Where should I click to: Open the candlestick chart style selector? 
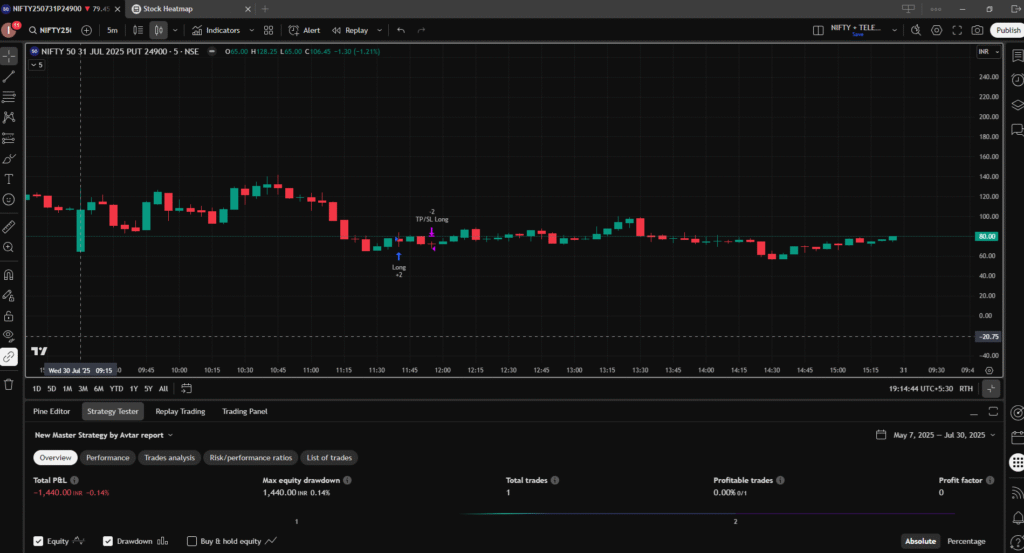click(x=159, y=30)
